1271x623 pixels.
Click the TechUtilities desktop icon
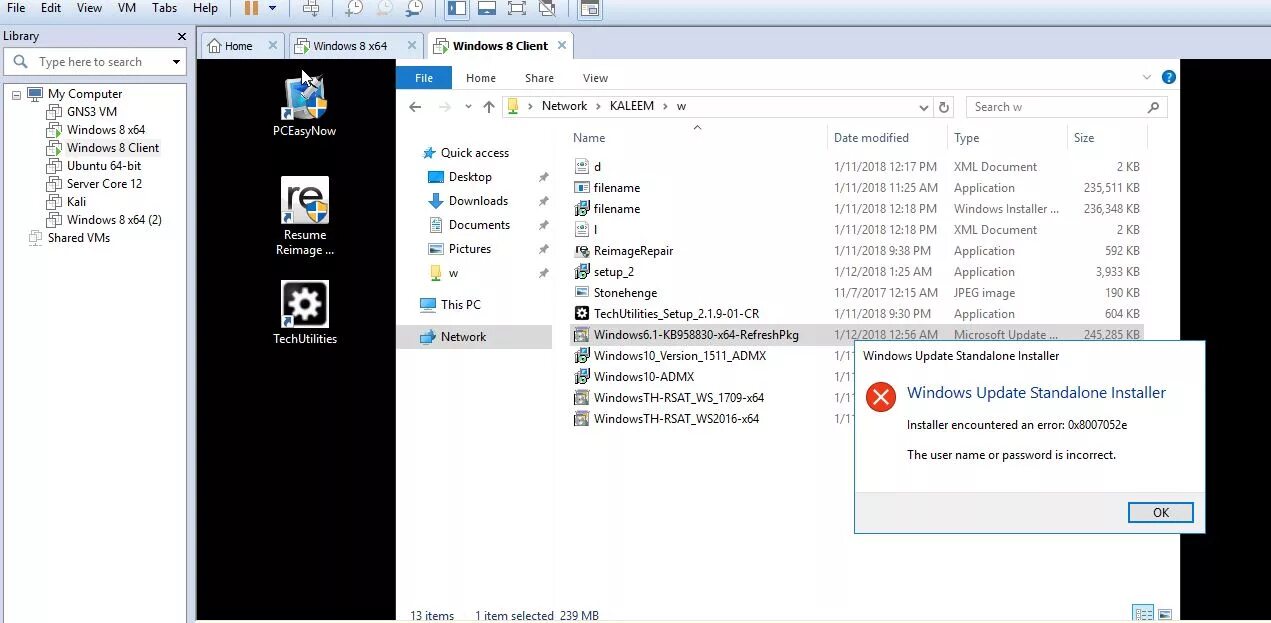pyautogui.click(x=304, y=313)
